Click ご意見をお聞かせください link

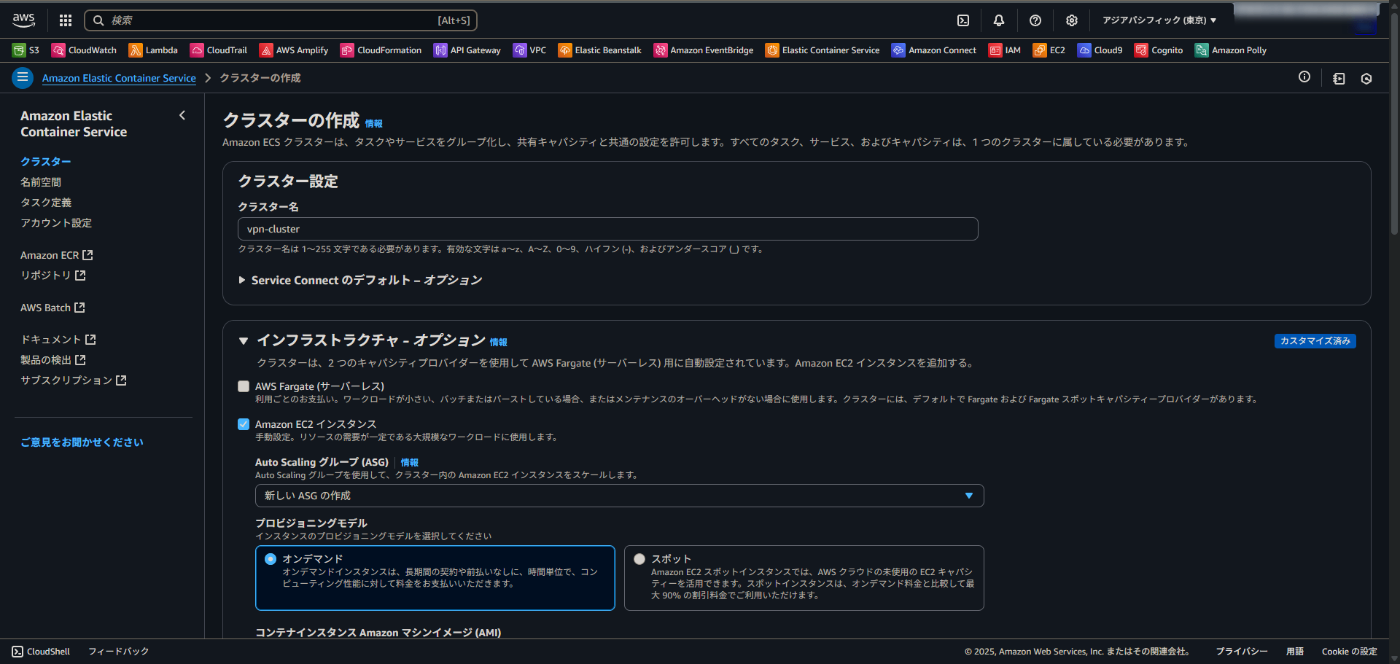pyautogui.click(x=81, y=442)
